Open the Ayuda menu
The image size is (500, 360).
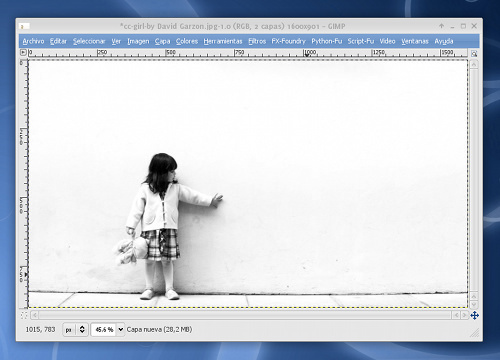point(444,41)
